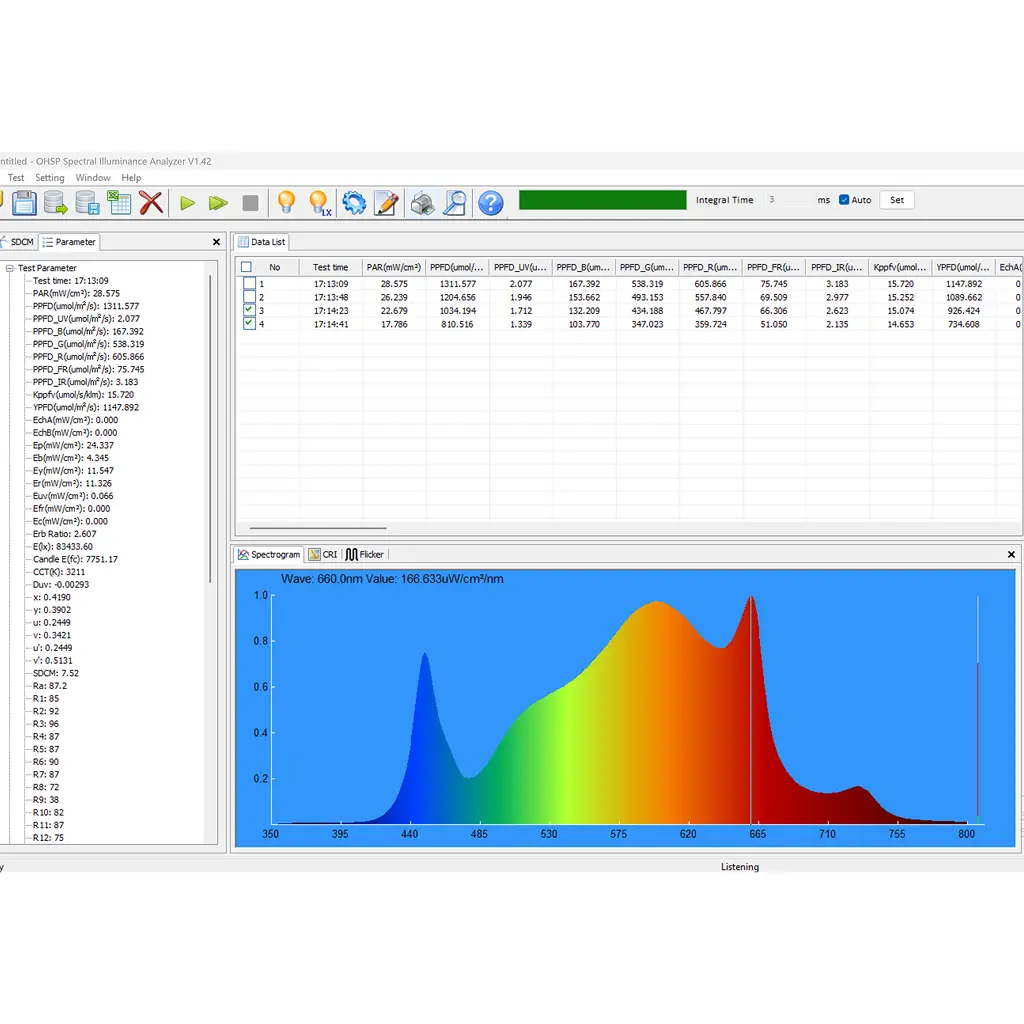
Task: Check the box for data row 1
Action: [x=249, y=284]
